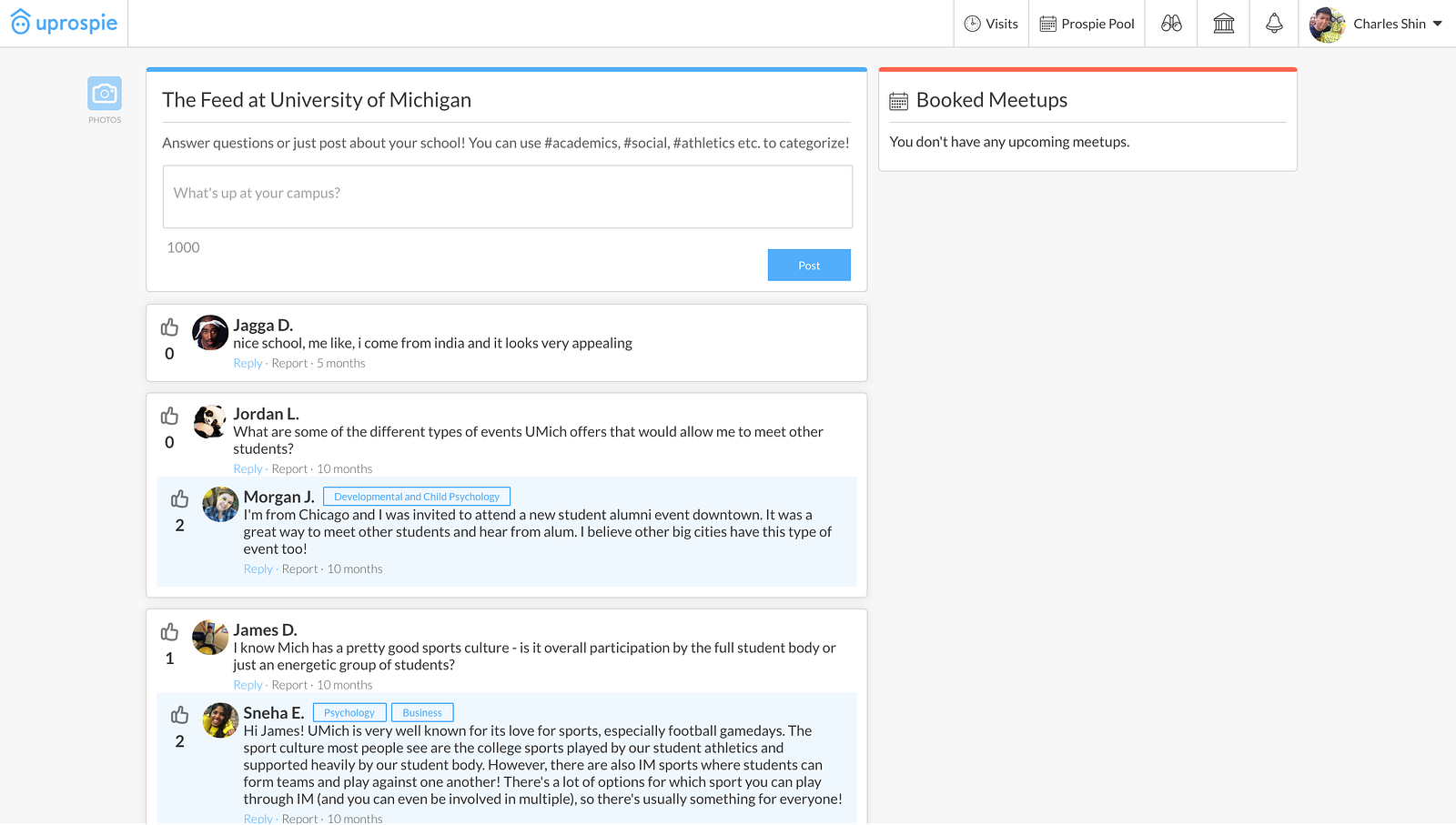
Task: Open Sneha E.'s profile name
Action: [x=274, y=712]
